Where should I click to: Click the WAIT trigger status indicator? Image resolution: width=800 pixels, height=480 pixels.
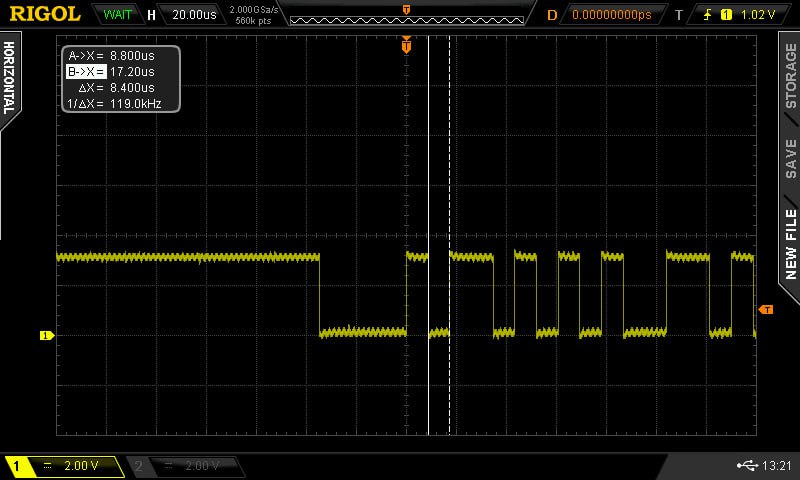[x=117, y=15]
